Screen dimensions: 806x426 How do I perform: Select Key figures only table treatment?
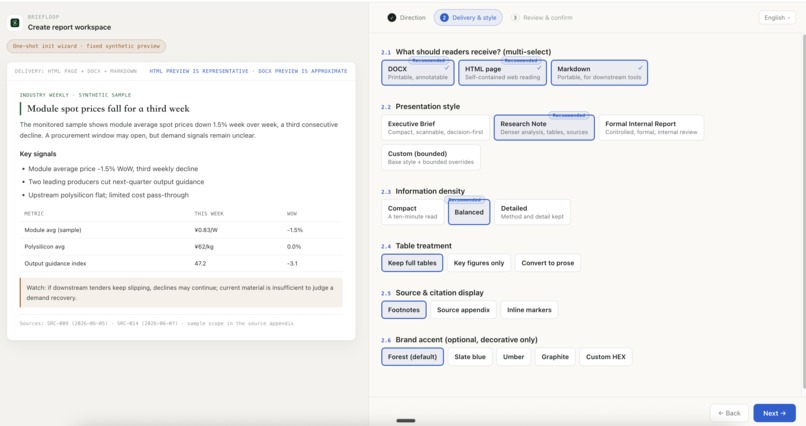point(479,263)
